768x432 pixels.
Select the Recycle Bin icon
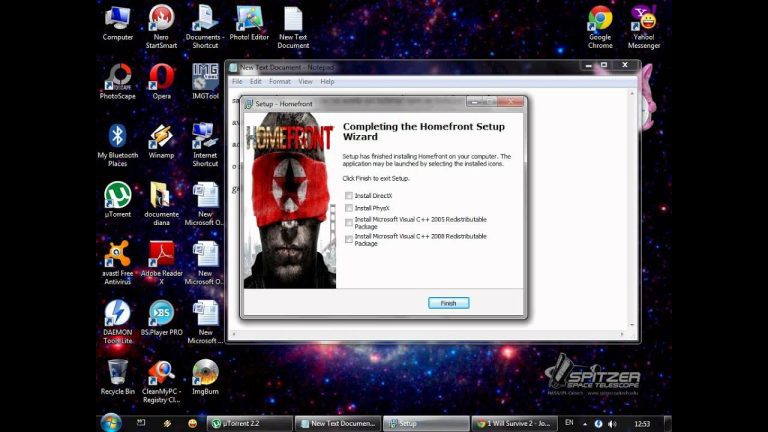coord(118,377)
